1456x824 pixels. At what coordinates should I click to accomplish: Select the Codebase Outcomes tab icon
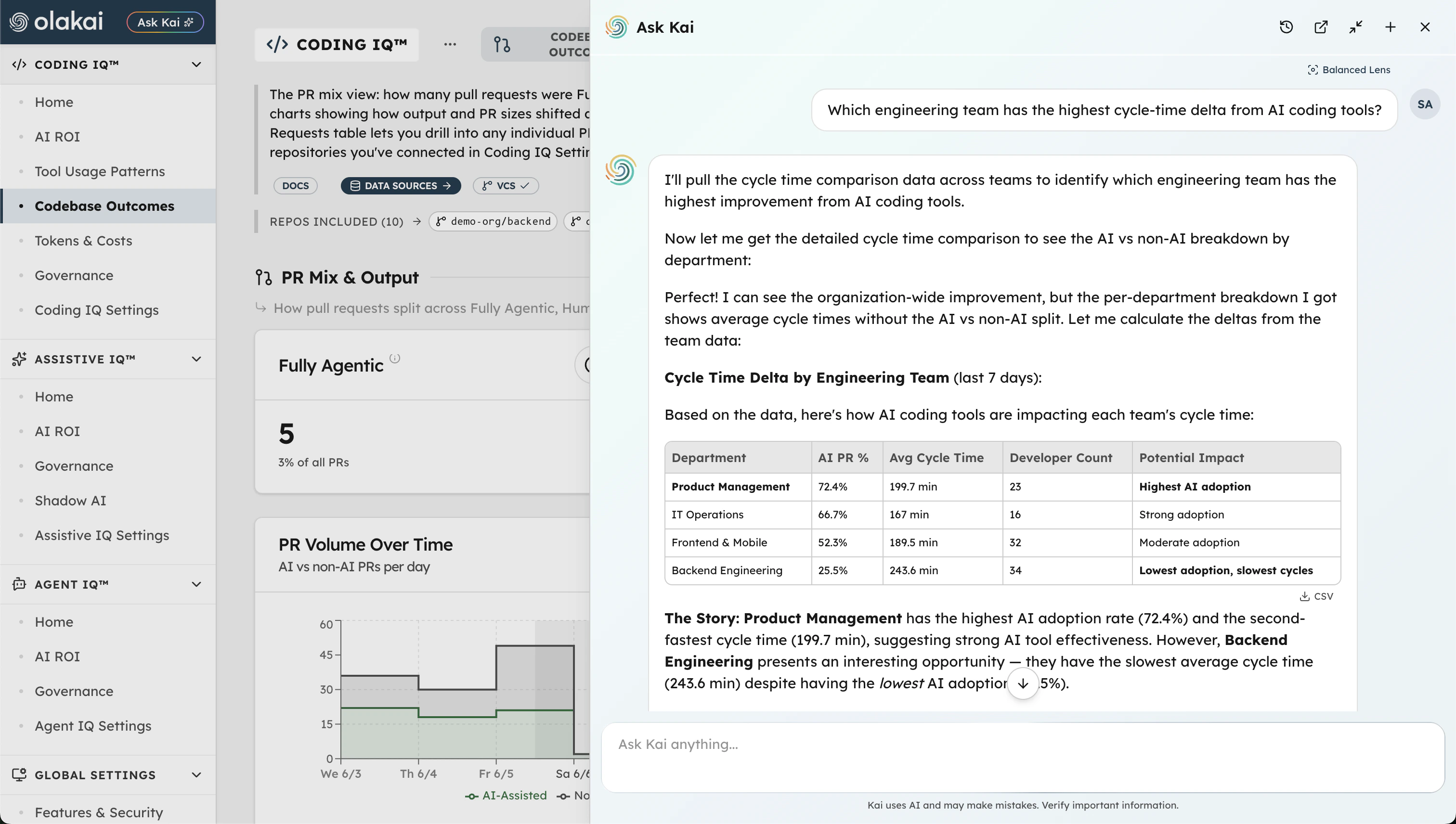coord(502,44)
